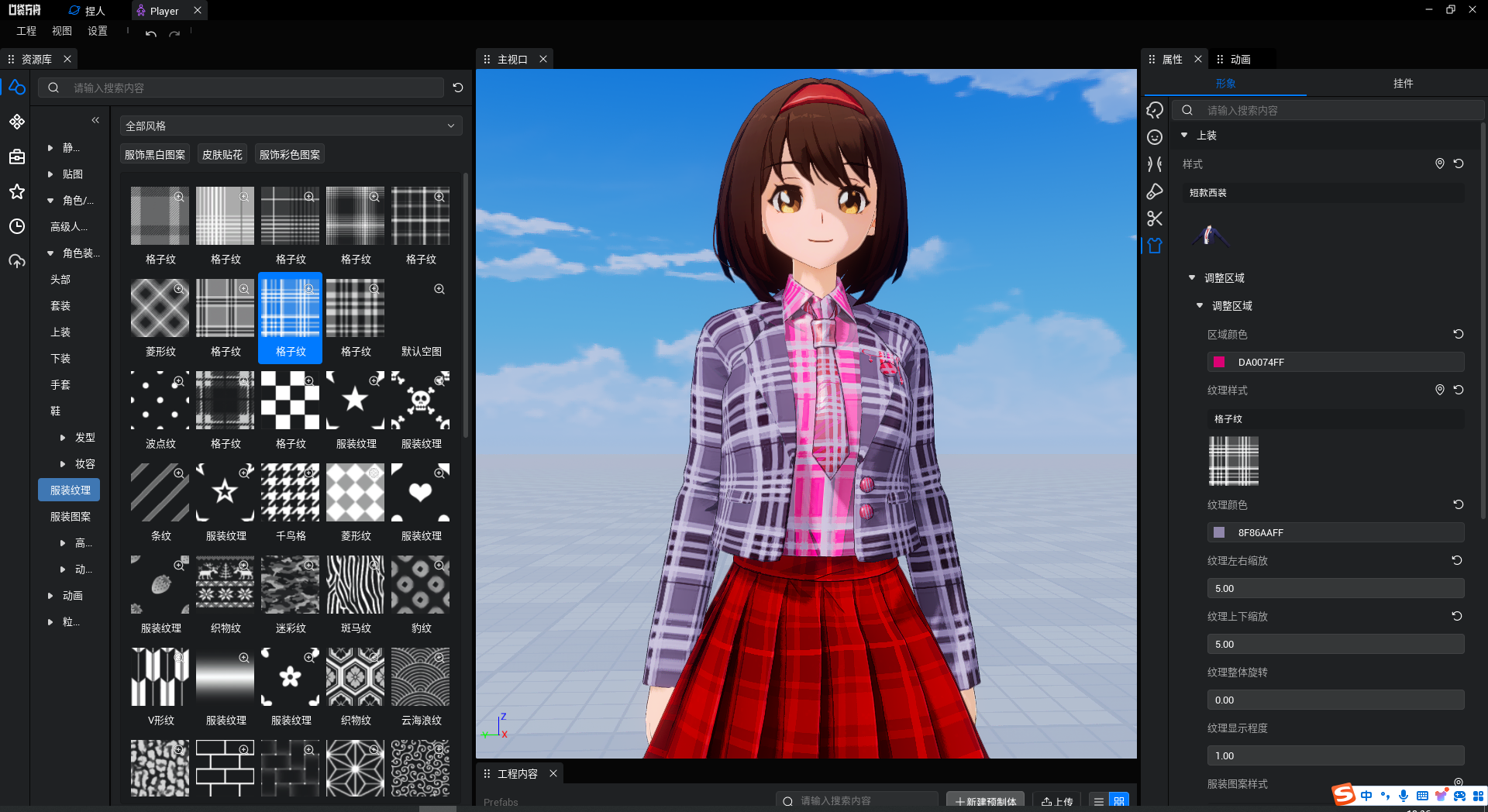The height and width of the screenshot is (812, 1488).
Task: Filter by 服饰黑白图案
Action: pyautogui.click(x=155, y=154)
